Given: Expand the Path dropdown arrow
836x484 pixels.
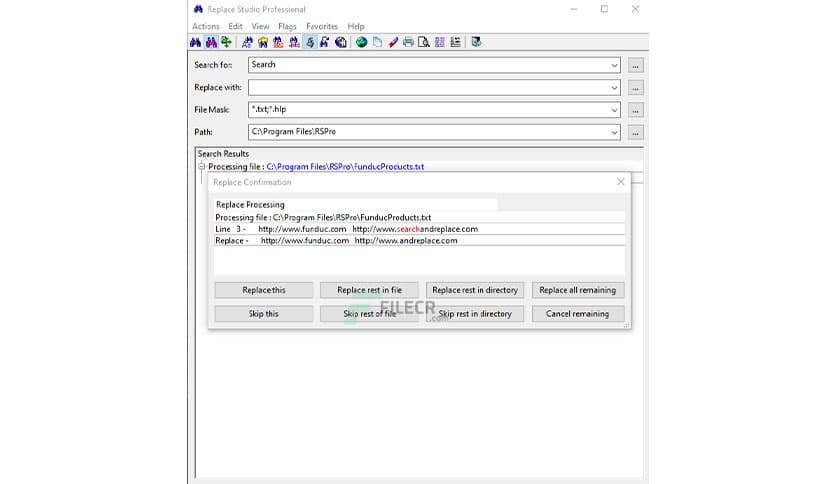Looking at the screenshot, I should click(614, 132).
